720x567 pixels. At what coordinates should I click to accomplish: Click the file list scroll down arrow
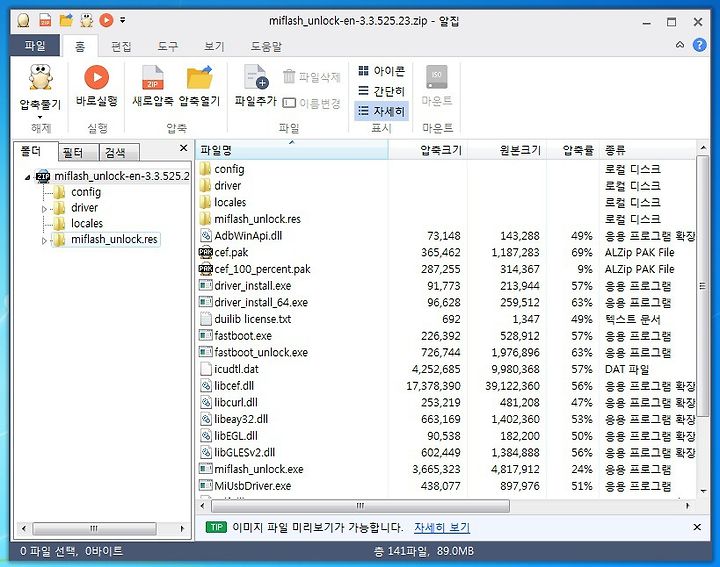coord(703,491)
